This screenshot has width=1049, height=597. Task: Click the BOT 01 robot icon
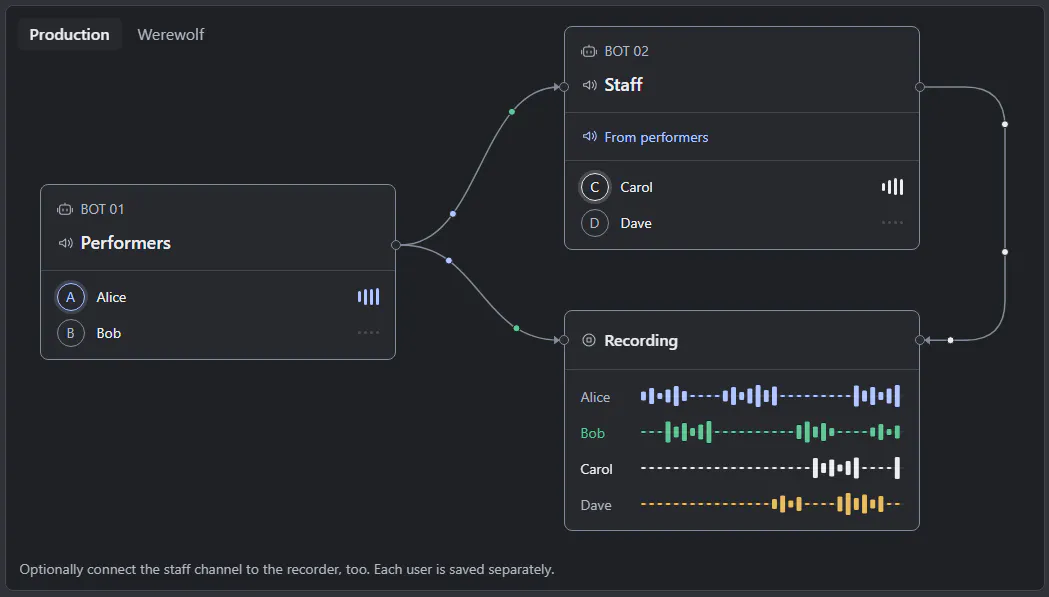coord(65,209)
